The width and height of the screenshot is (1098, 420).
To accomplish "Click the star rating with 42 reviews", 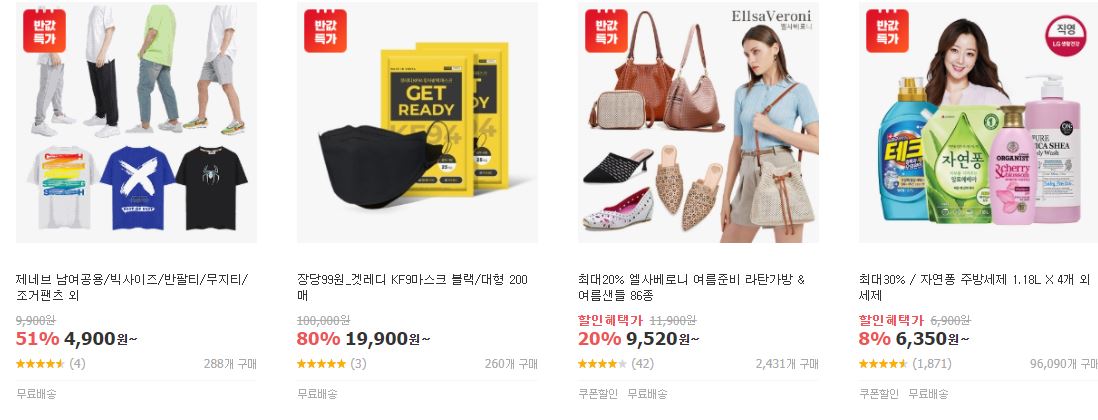I will coord(602,364).
